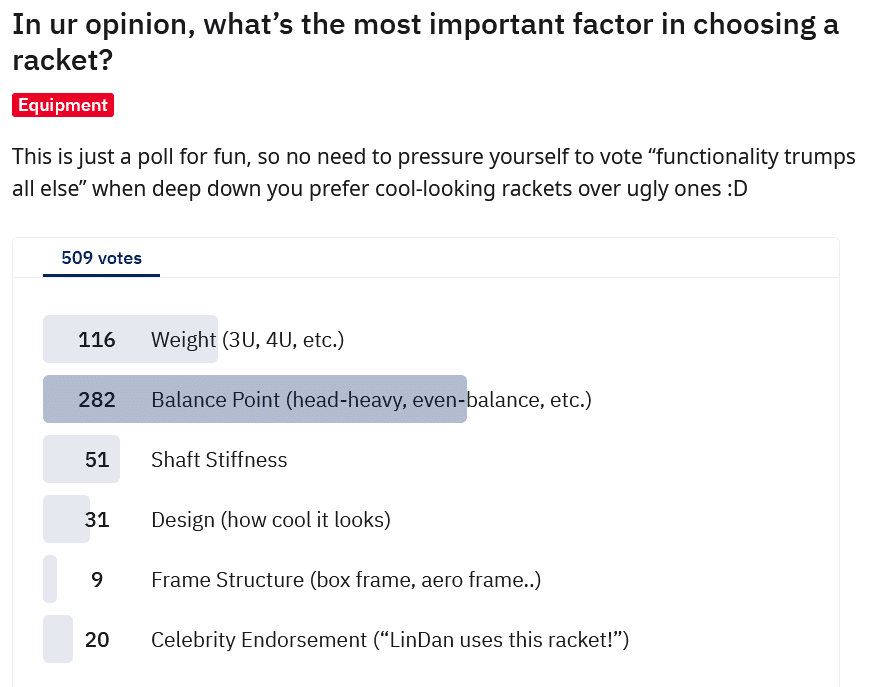The image size is (874, 687).
Task: Open the red Equipment flair tag
Action: click(63, 105)
